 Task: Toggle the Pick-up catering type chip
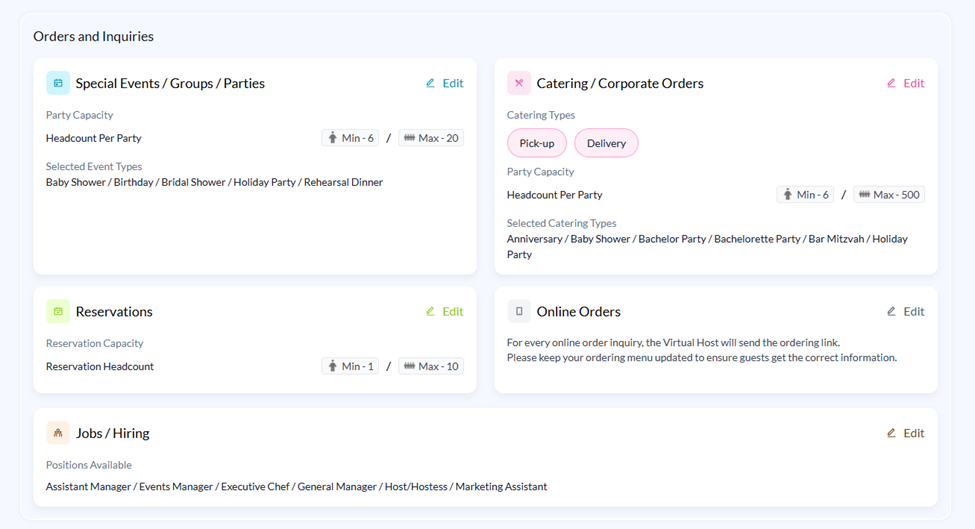tap(537, 143)
